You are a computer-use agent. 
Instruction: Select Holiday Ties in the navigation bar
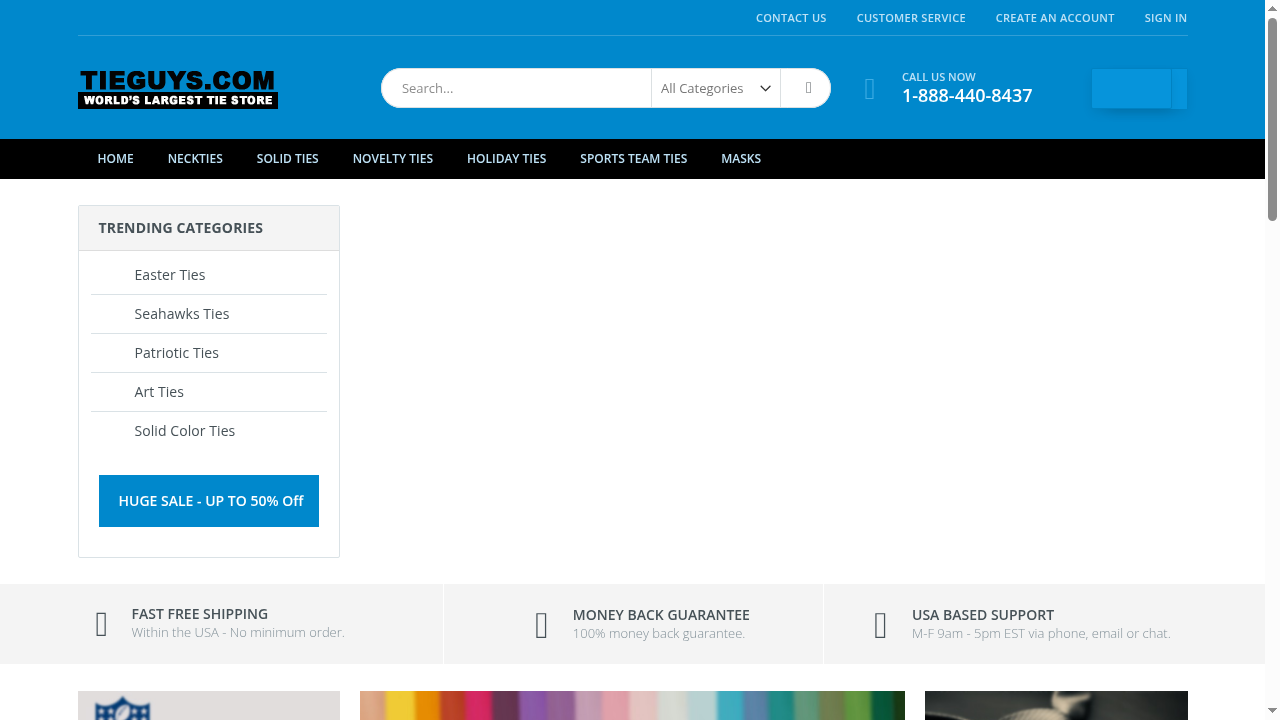tap(506, 159)
